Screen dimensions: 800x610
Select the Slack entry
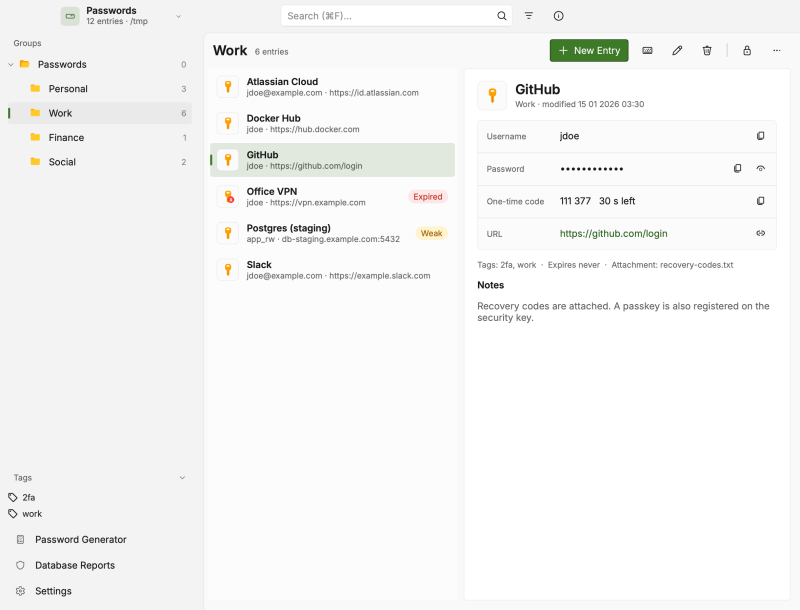[333, 270]
